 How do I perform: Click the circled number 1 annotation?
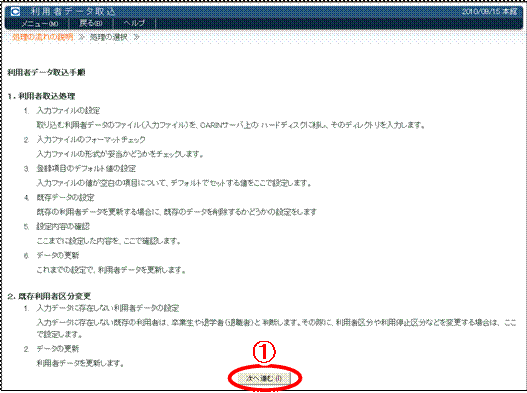coord(264,352)
